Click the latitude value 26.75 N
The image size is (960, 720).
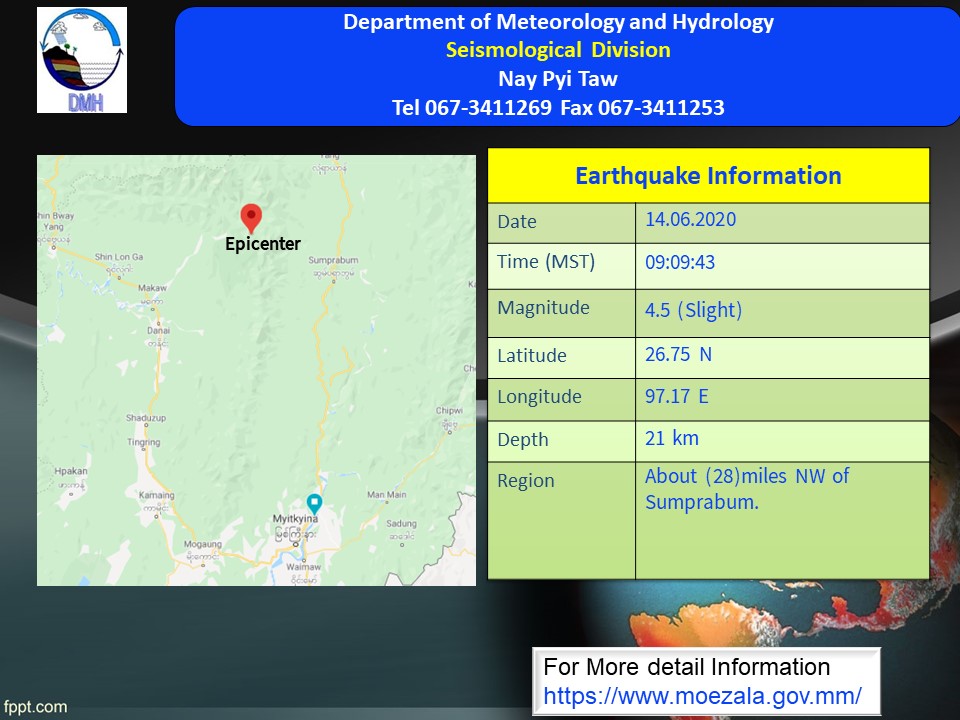(x=678, y=355)
